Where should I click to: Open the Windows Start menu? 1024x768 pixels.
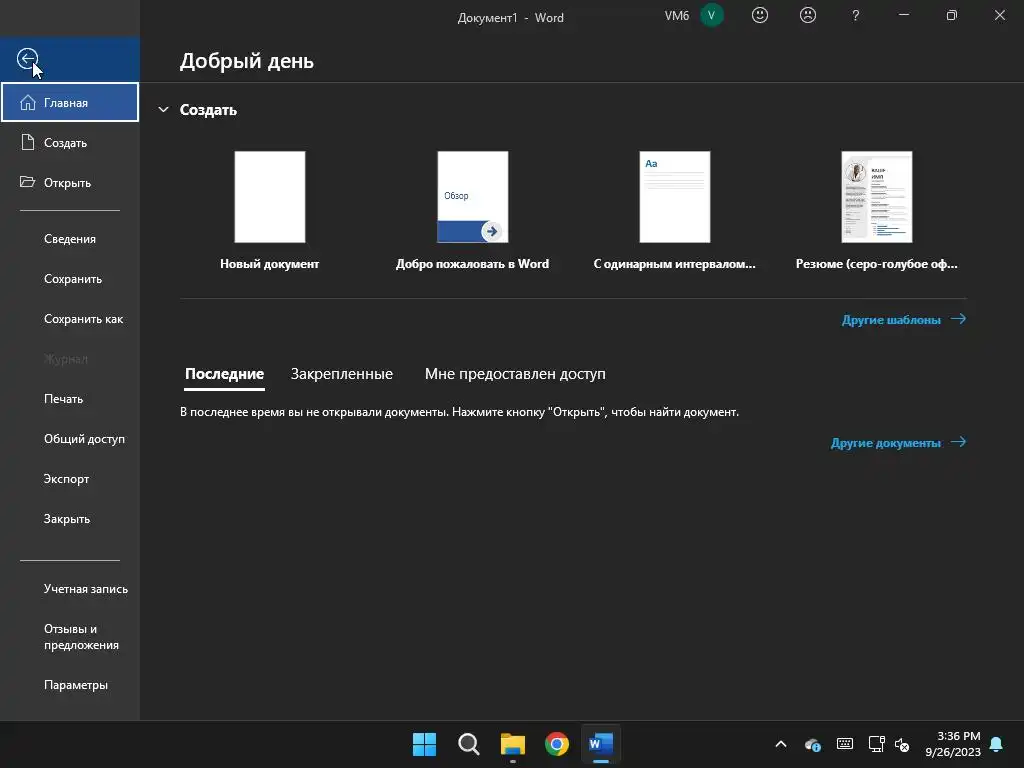(424, 744)
